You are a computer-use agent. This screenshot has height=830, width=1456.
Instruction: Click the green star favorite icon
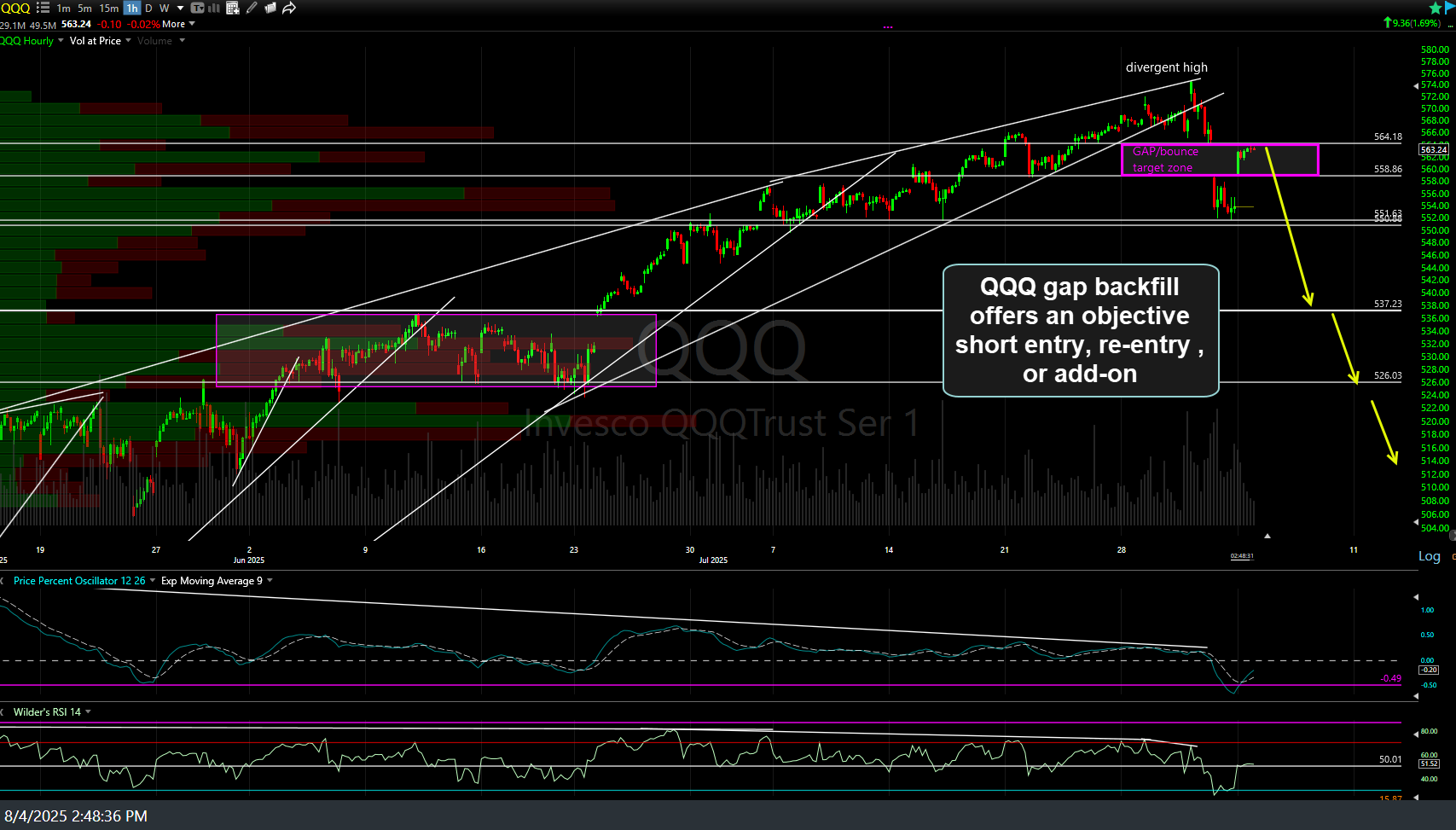click(x=1436, y=8)
